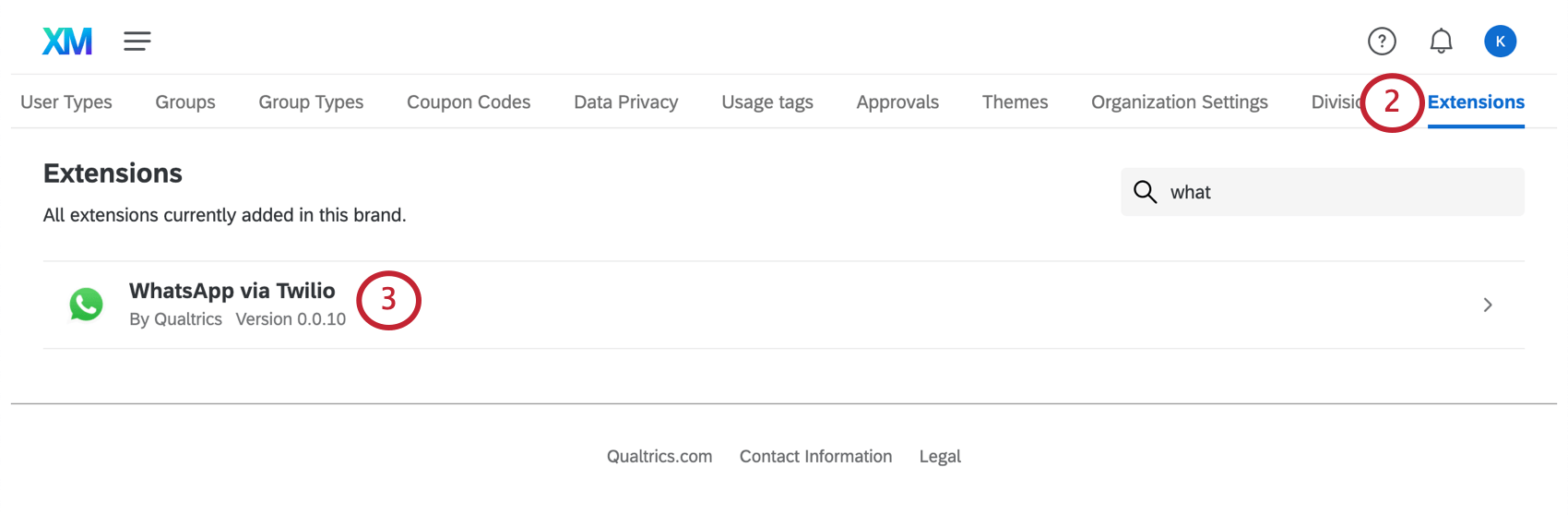Open the notifications bell

(x=1441, y=42)
